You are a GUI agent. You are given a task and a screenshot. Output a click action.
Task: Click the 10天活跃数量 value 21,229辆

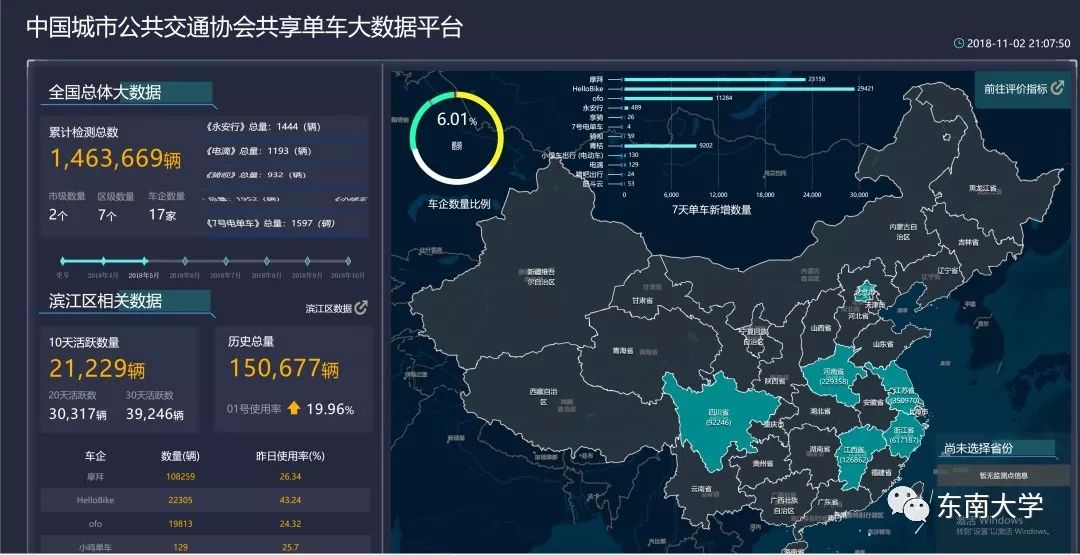tap(97, 368)
